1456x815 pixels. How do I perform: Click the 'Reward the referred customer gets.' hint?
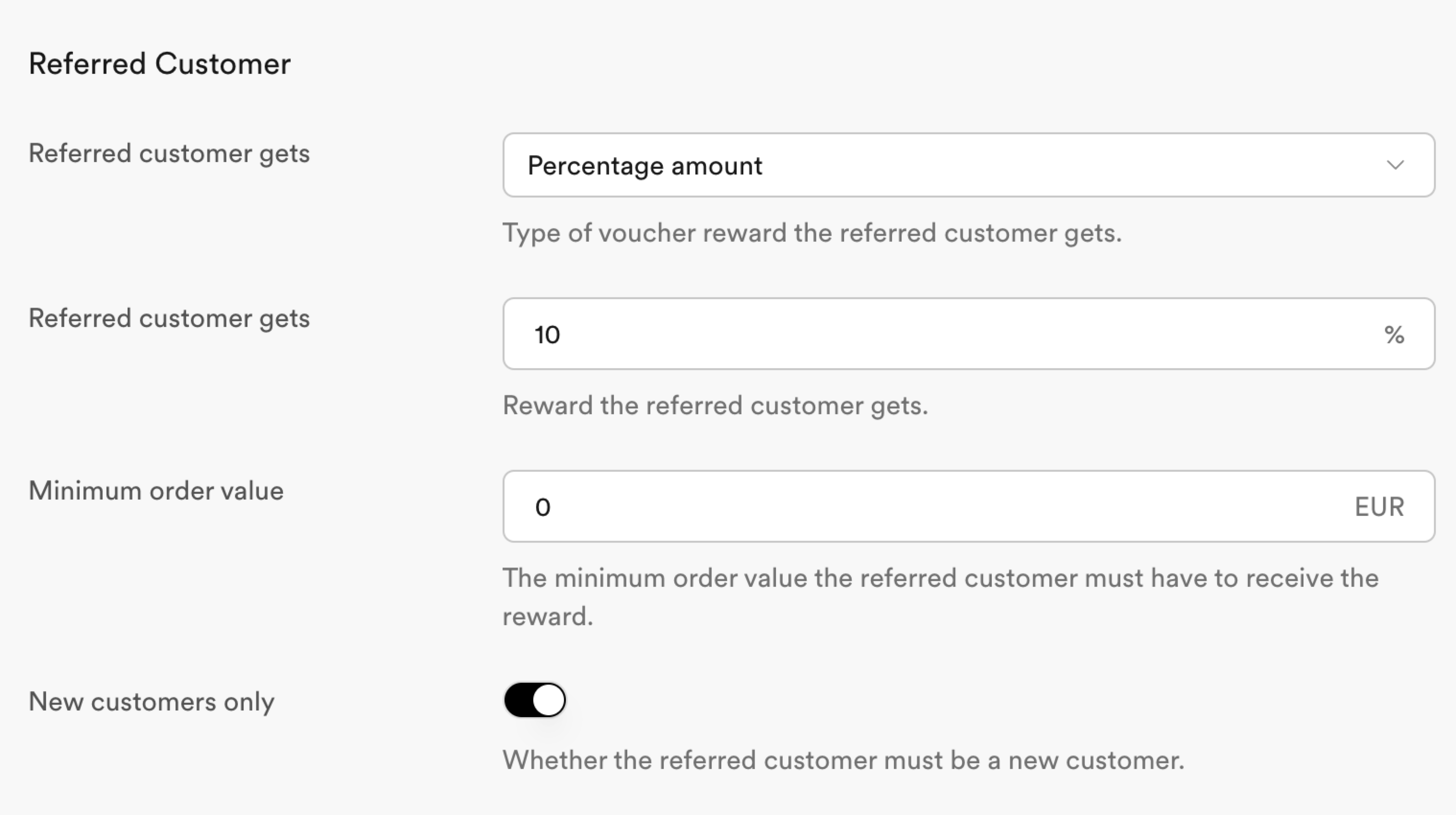[x=716, y=406]
